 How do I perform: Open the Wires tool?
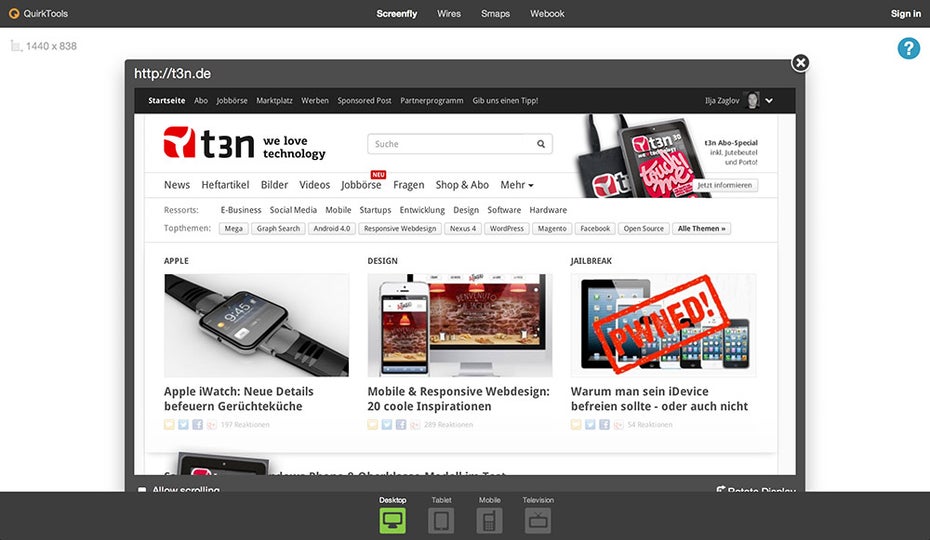click(x=449, y=13)
